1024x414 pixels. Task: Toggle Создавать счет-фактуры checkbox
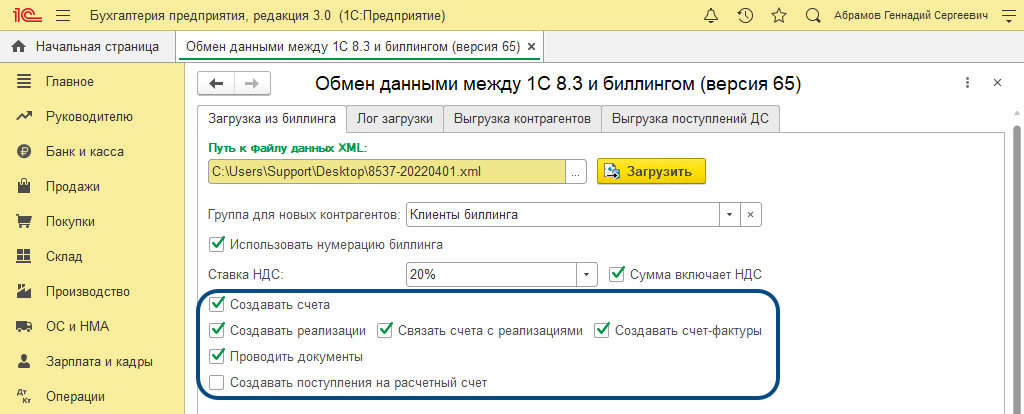tap(601, 330)
